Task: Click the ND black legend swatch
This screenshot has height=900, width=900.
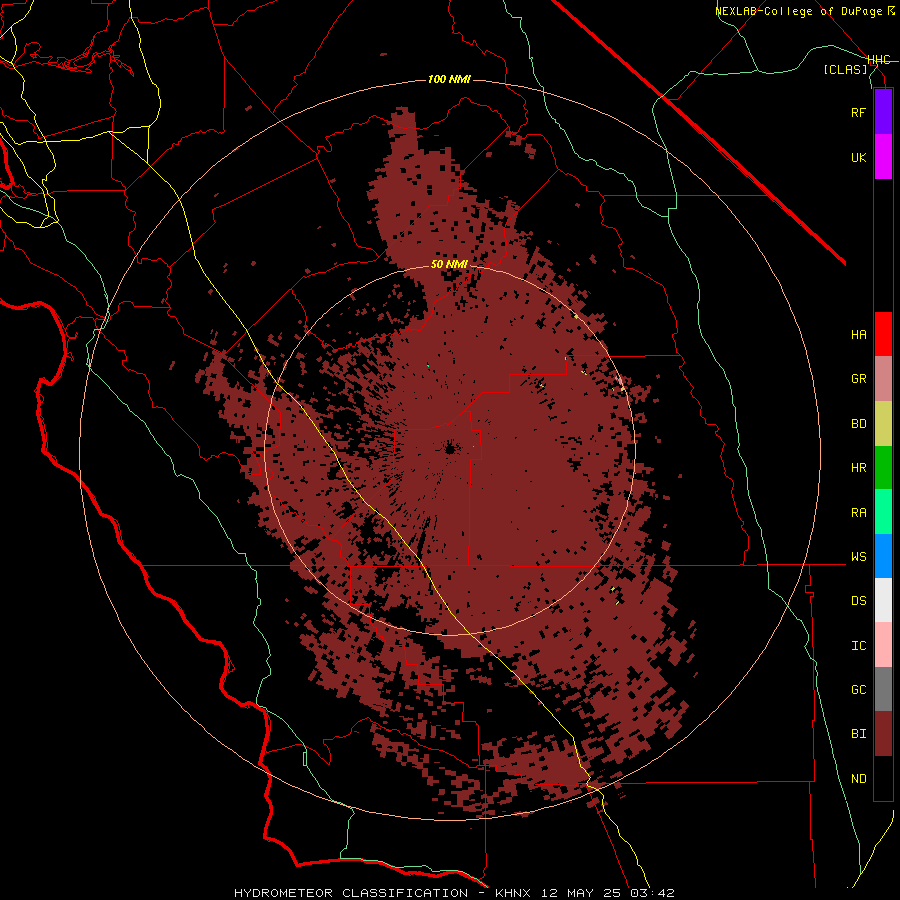Action: pyautogui.click(x=883, y=778)
